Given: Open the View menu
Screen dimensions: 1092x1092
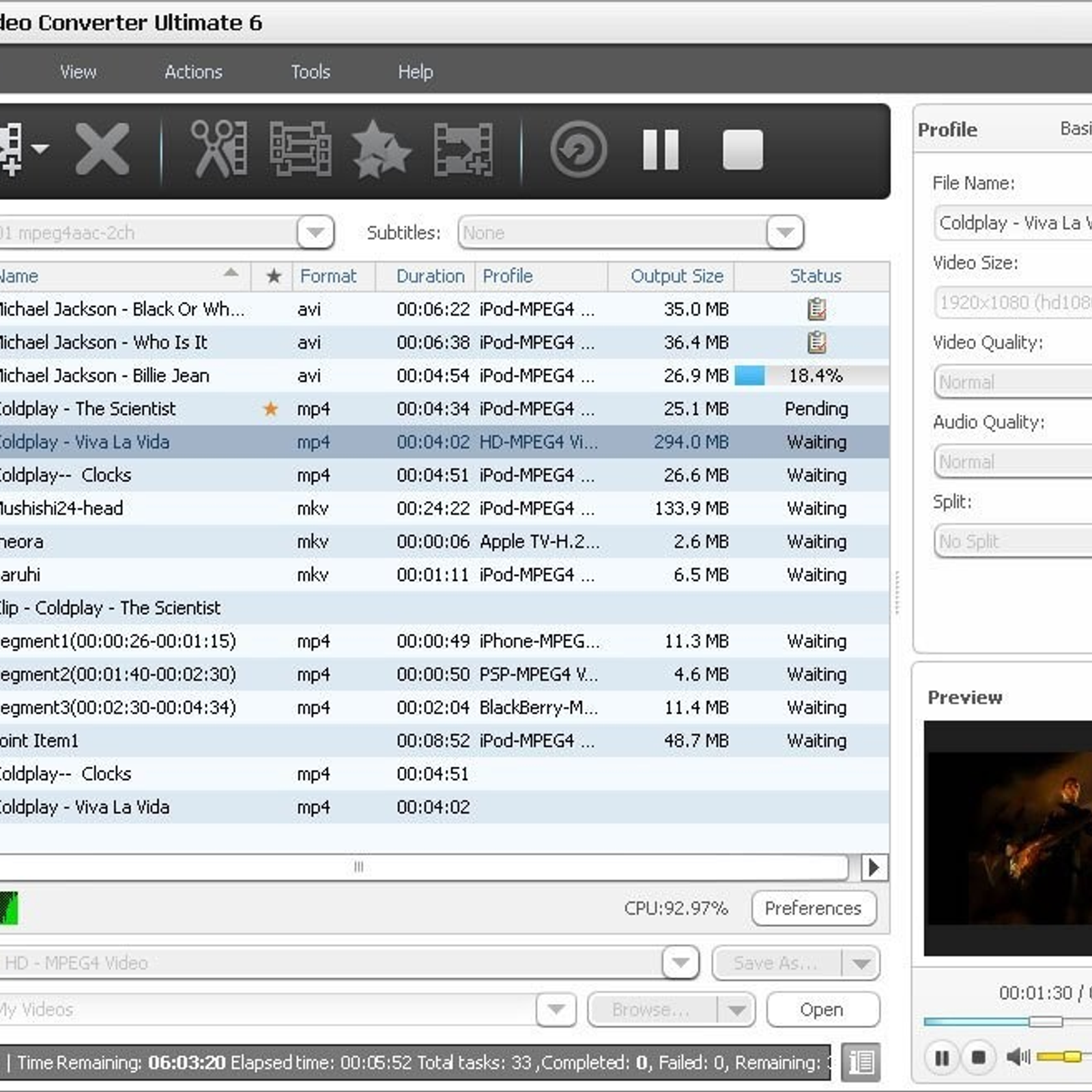Looking at the screenshot, I should tap(78, 72).
